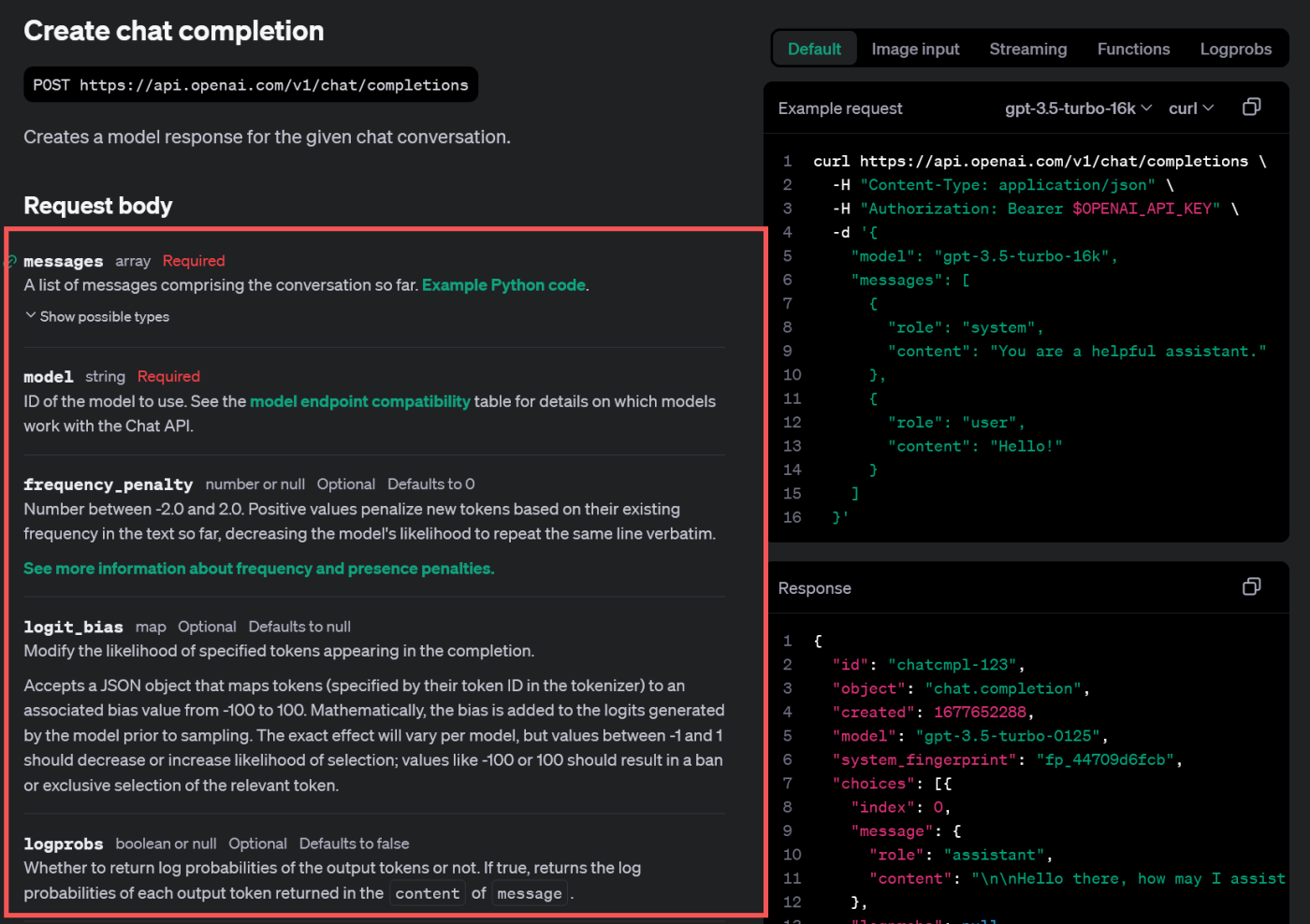Click the "fp_44709d6fcb" fingerprint value
The width and height of the screenshot is (1310, 924).
[1105, 760]
